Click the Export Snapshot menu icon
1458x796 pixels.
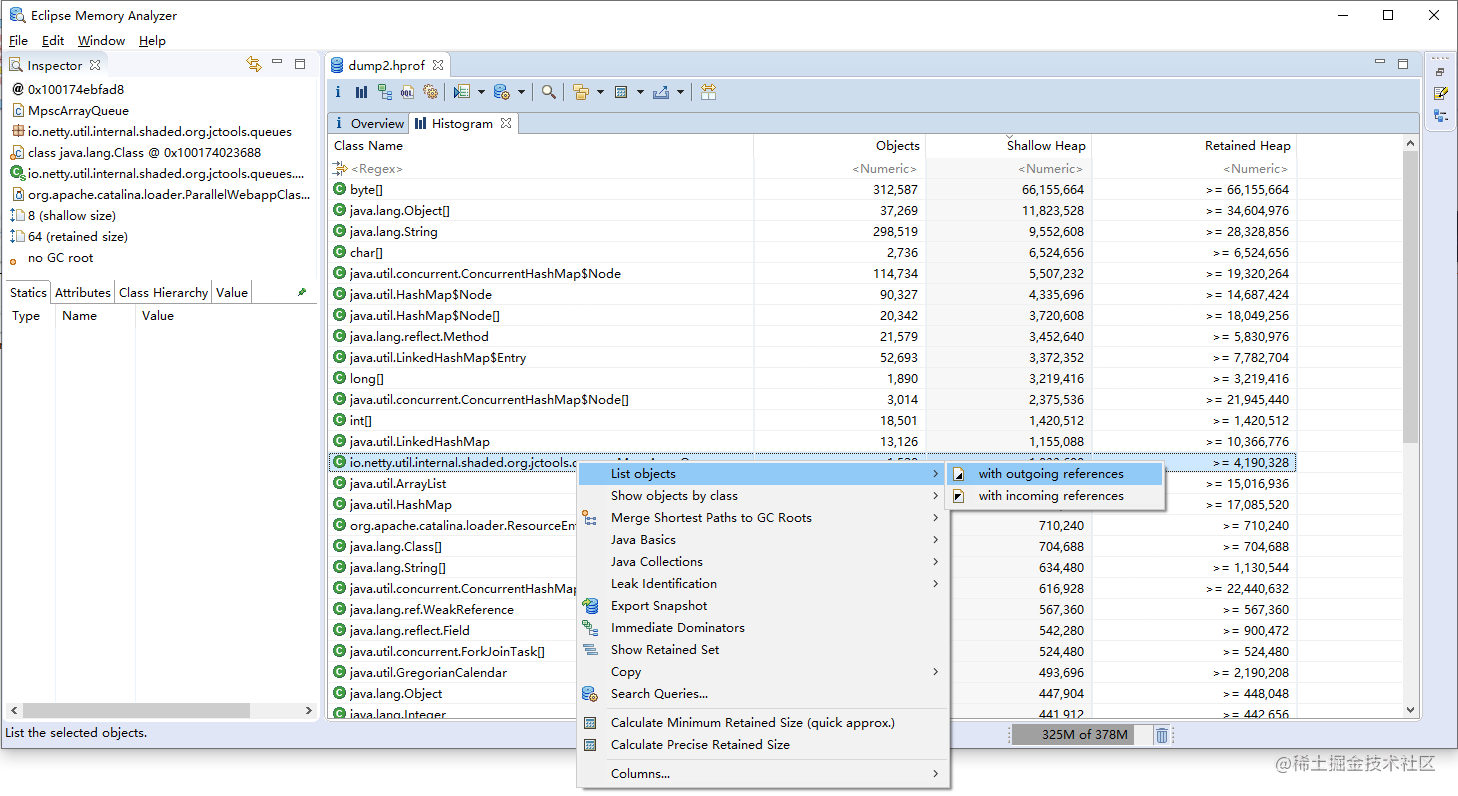pyautogui.click(x=590, y=606)
